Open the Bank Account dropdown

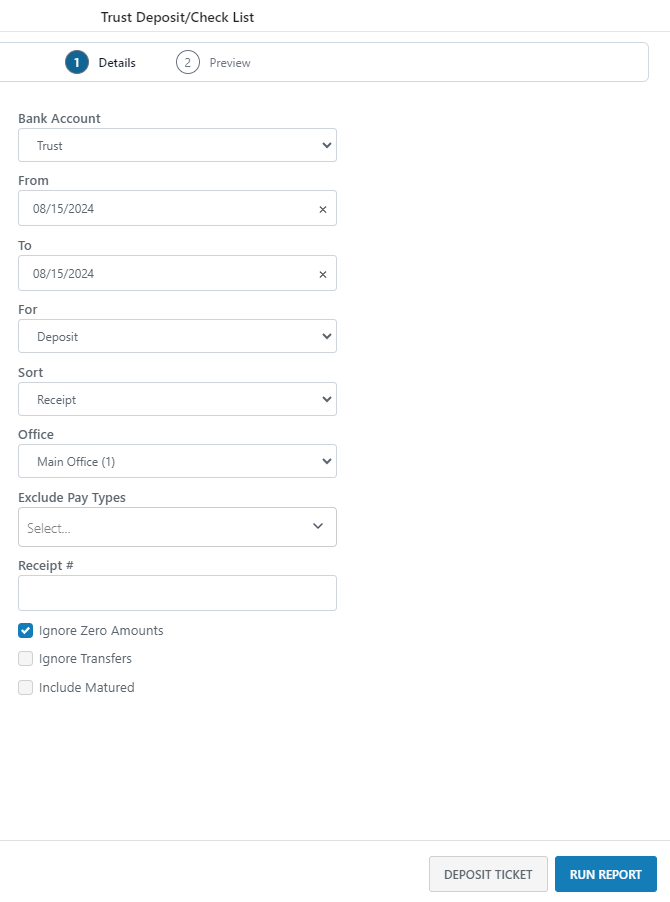[x=177, y=145]
